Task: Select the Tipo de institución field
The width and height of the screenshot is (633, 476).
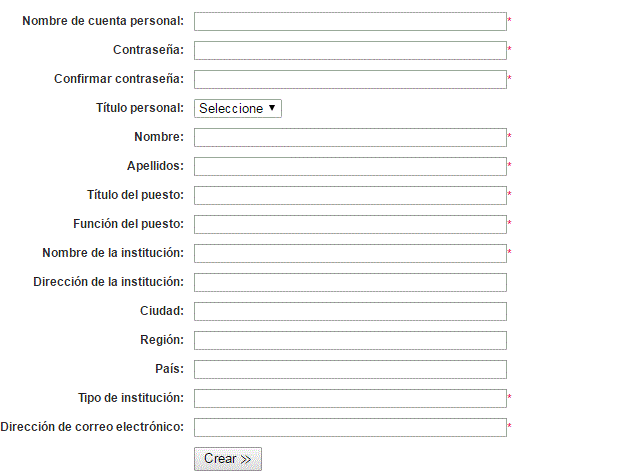Action: (350, 398)
